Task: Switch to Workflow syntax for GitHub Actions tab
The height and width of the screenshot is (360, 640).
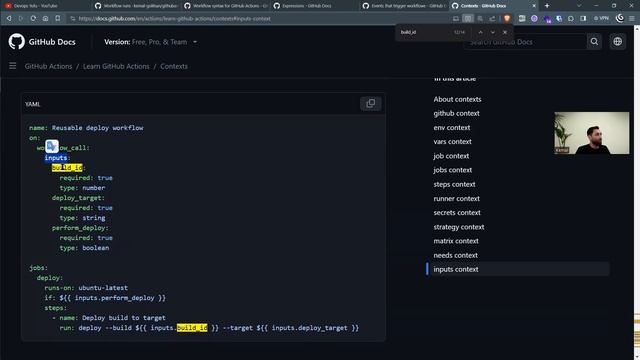Action: click(225, 6)
